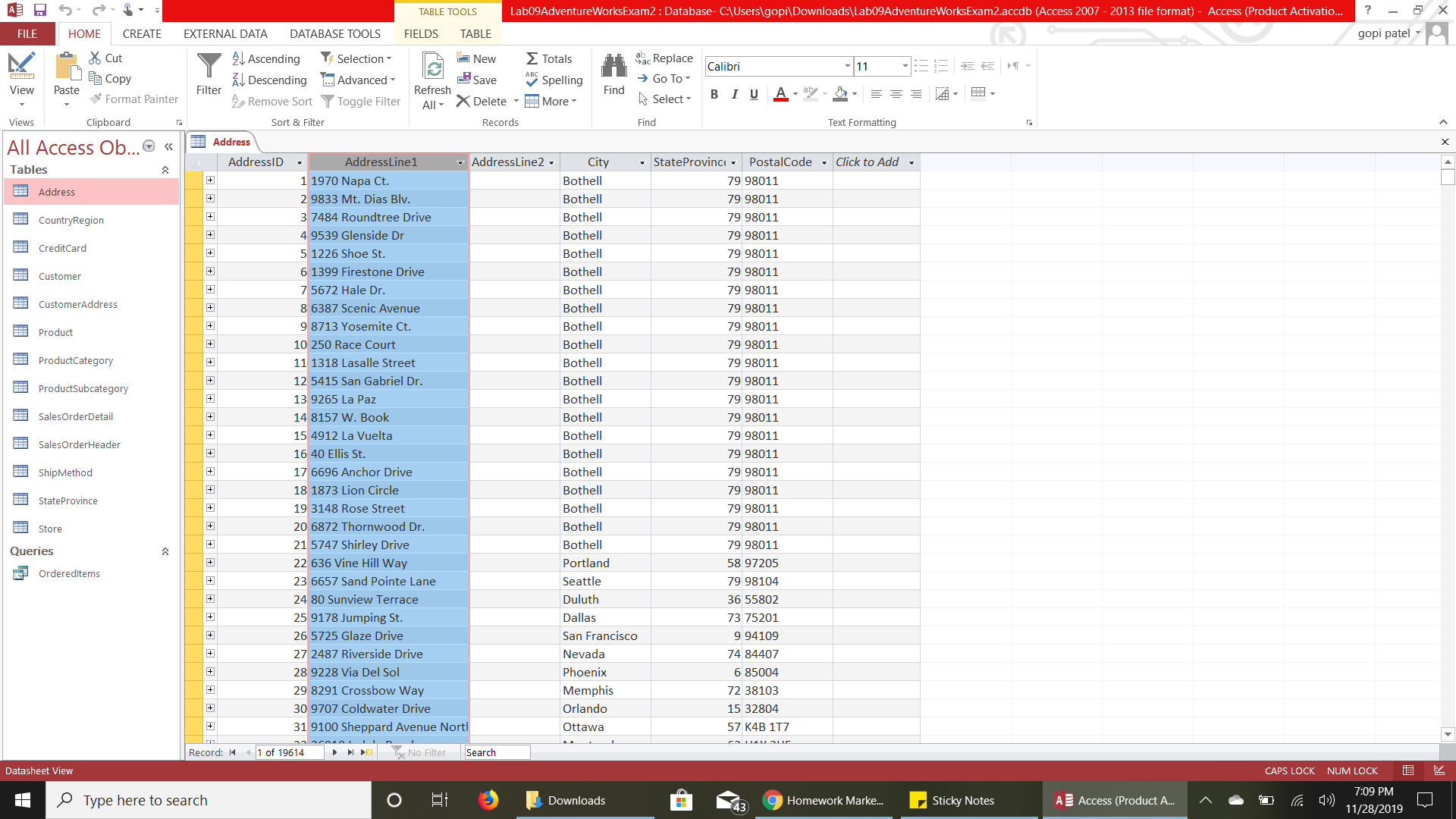This screenshot has width=1456, height=819.
Task: Click the View datasheet icon
Action: [x=21, y=66]
